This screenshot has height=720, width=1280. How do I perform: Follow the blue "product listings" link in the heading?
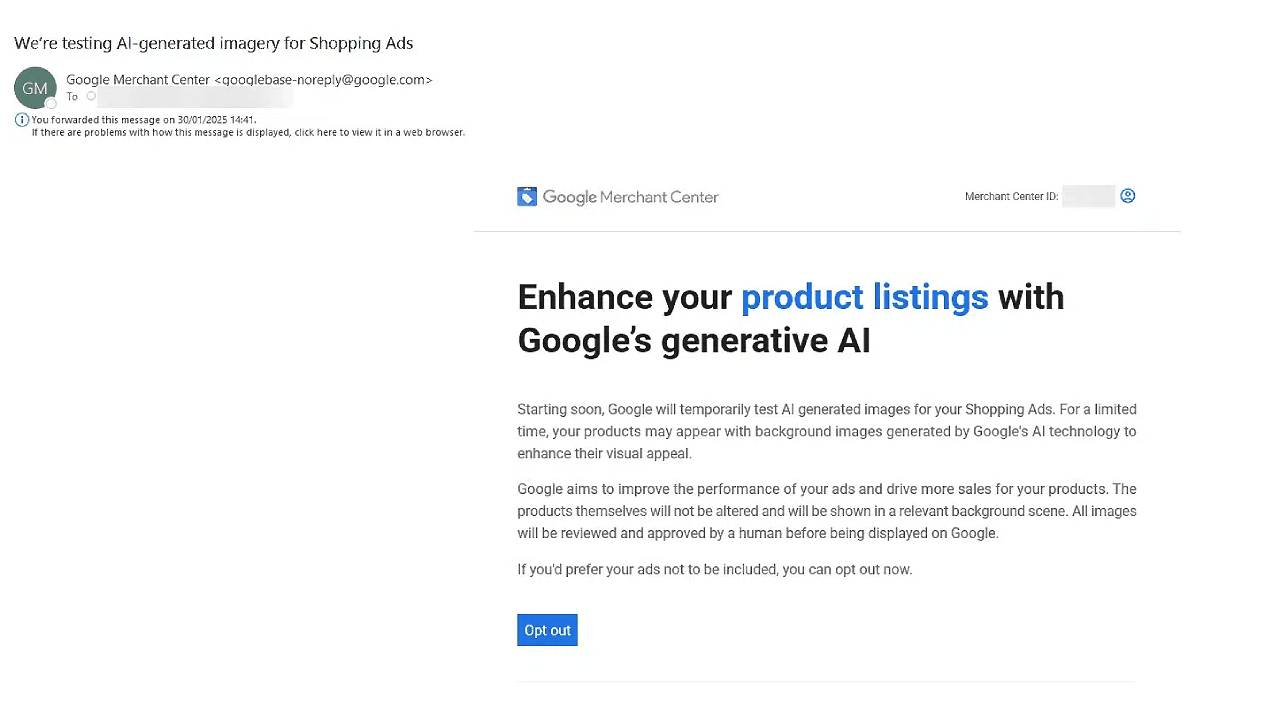pyautogui.click(x=864, y=297)
